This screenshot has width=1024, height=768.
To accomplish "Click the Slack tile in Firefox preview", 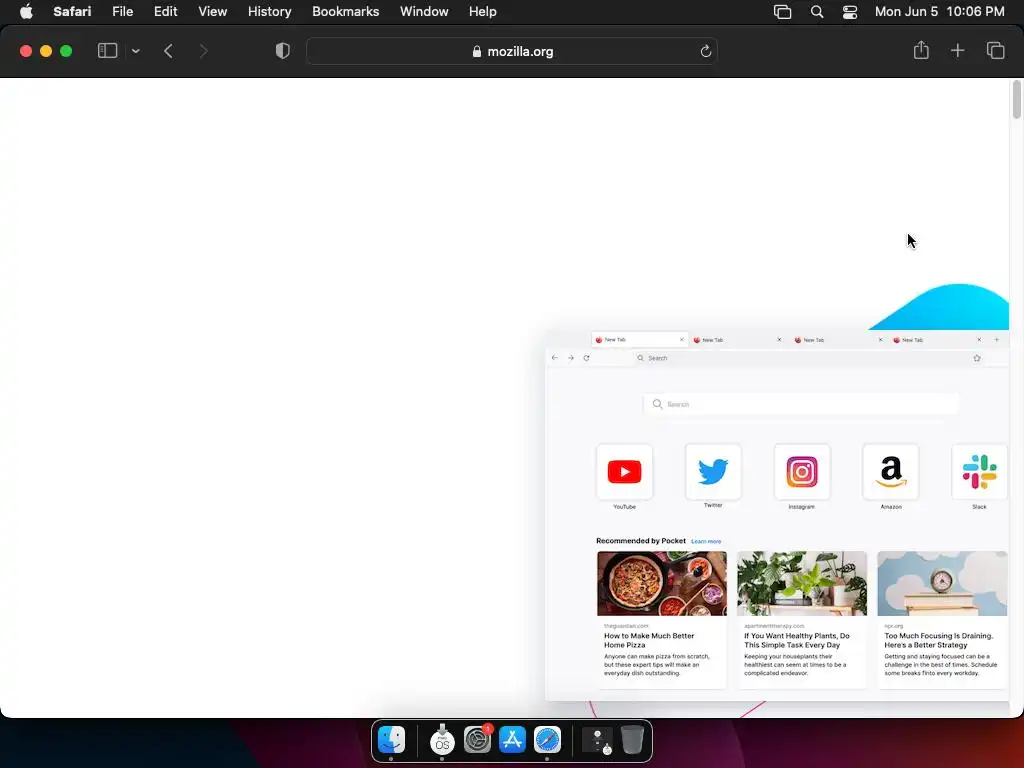I will (x=980, y=472).
